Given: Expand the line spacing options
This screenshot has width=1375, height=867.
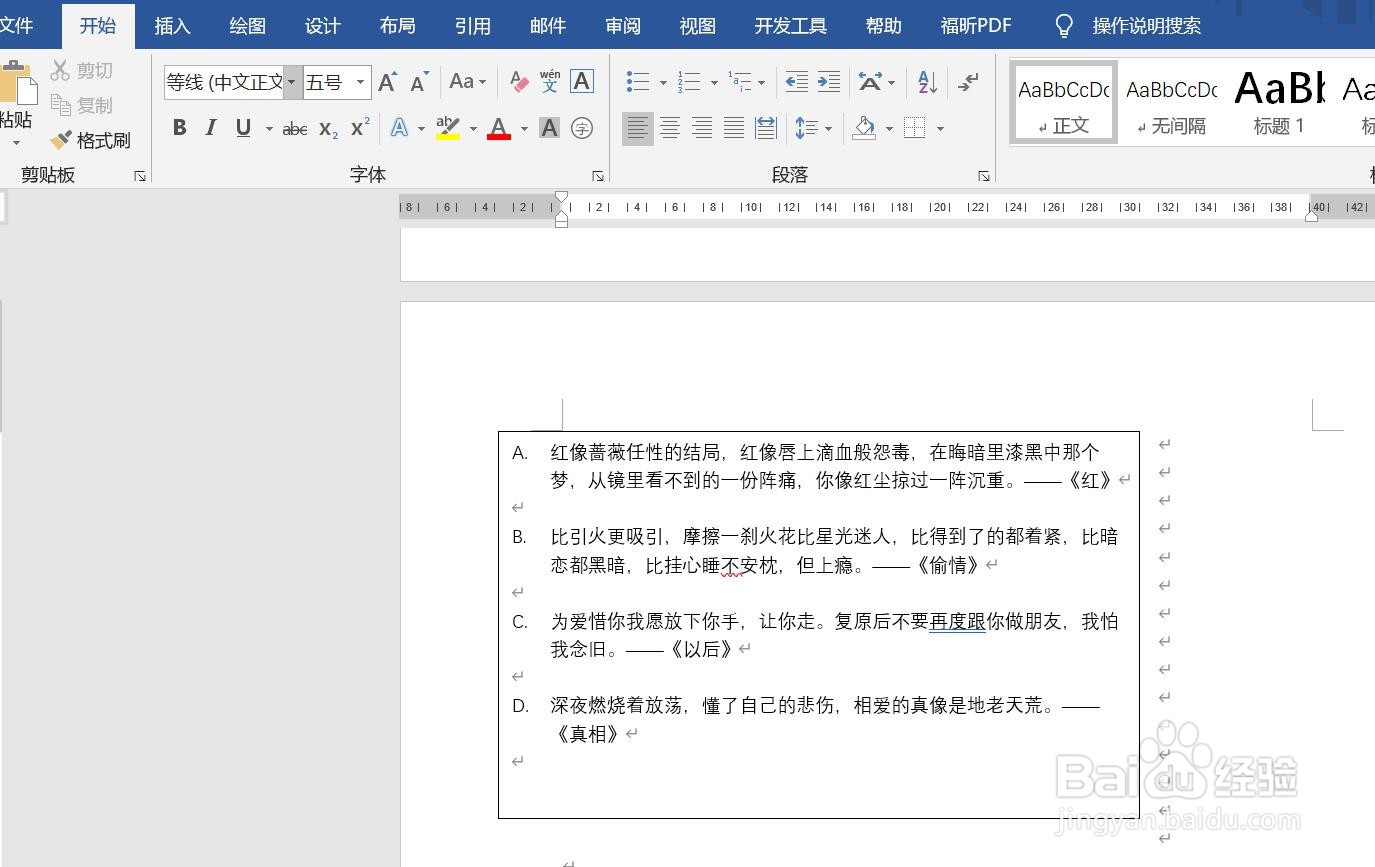Looking at the screenshot, I should (x=828, y=128).
